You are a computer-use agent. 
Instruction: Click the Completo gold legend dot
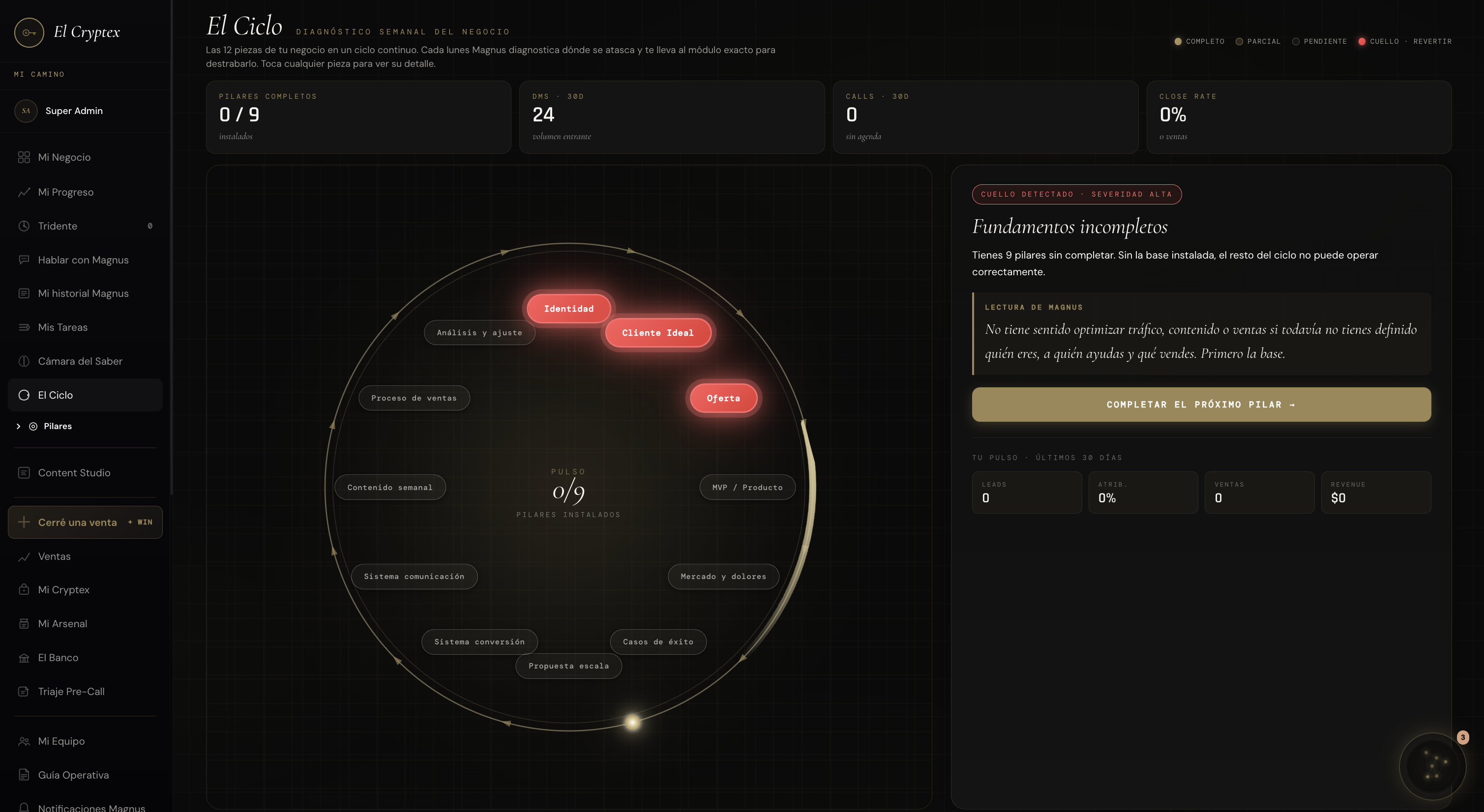(x=1178, y=41)
